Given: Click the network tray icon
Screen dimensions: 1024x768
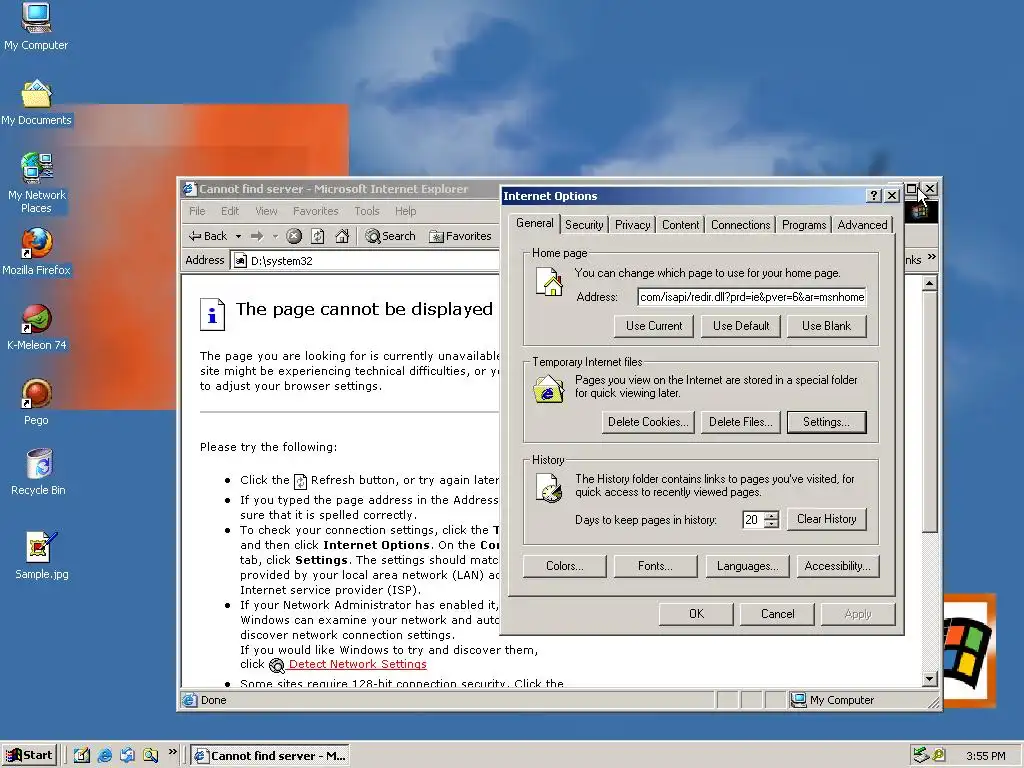Looking at the screenshot, I should click(x=921, y=755).
